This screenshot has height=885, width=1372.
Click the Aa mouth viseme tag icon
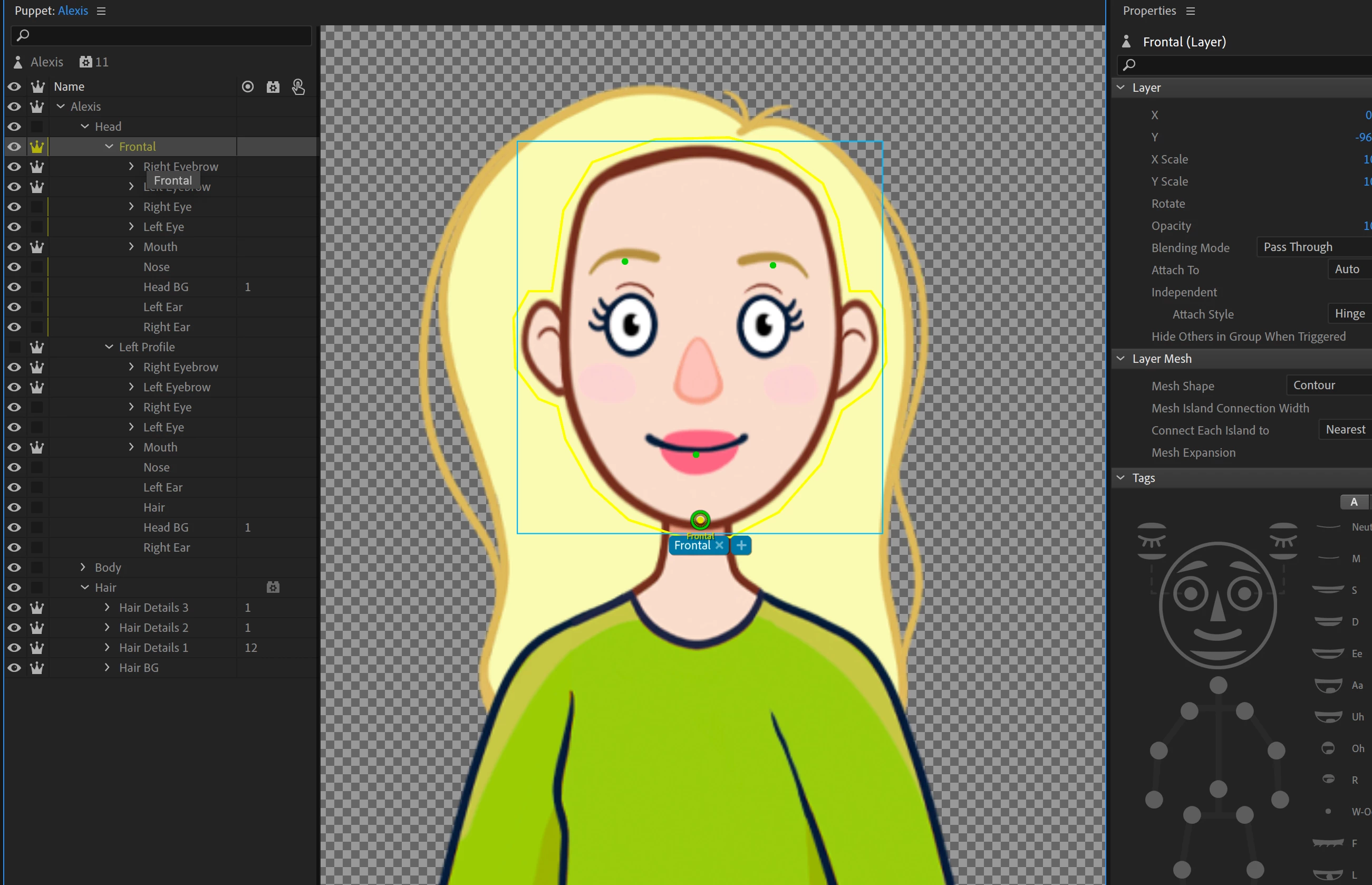[1328, 685]
